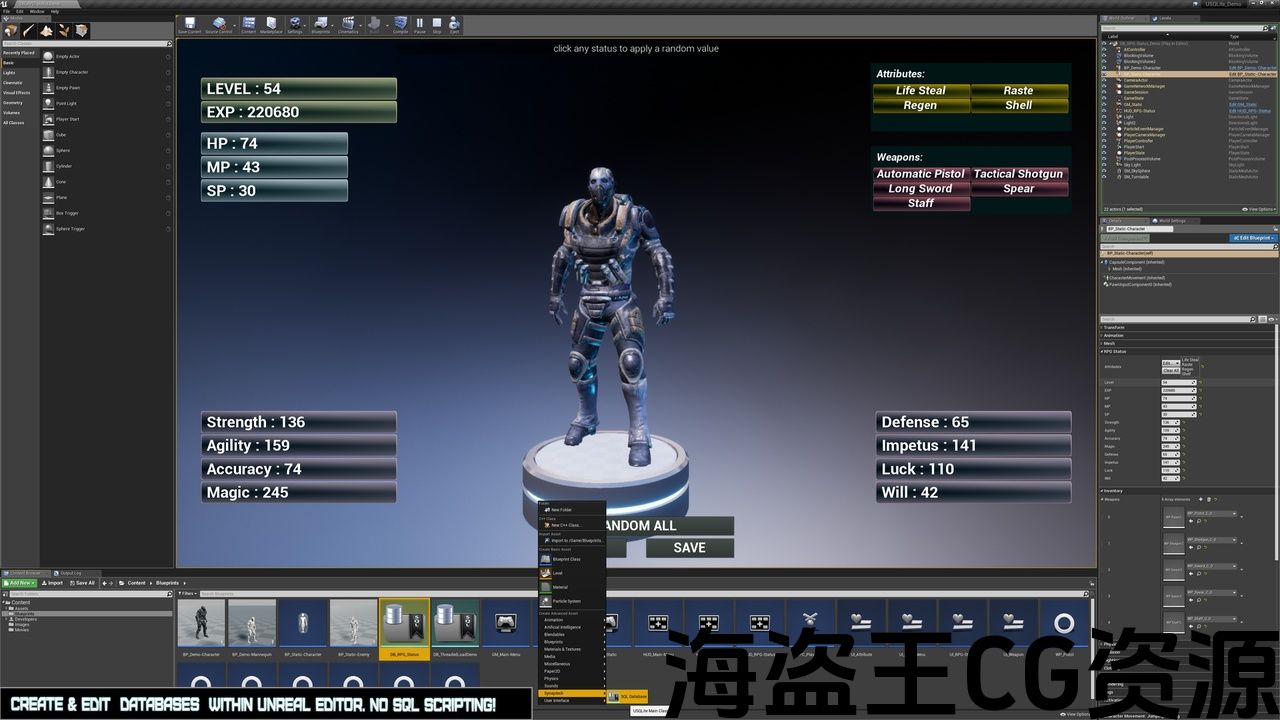Open the Add New dropdown in Content Browser
Image resolution: width=1280 pixels, height=720 pixels.
coord(19,582)
